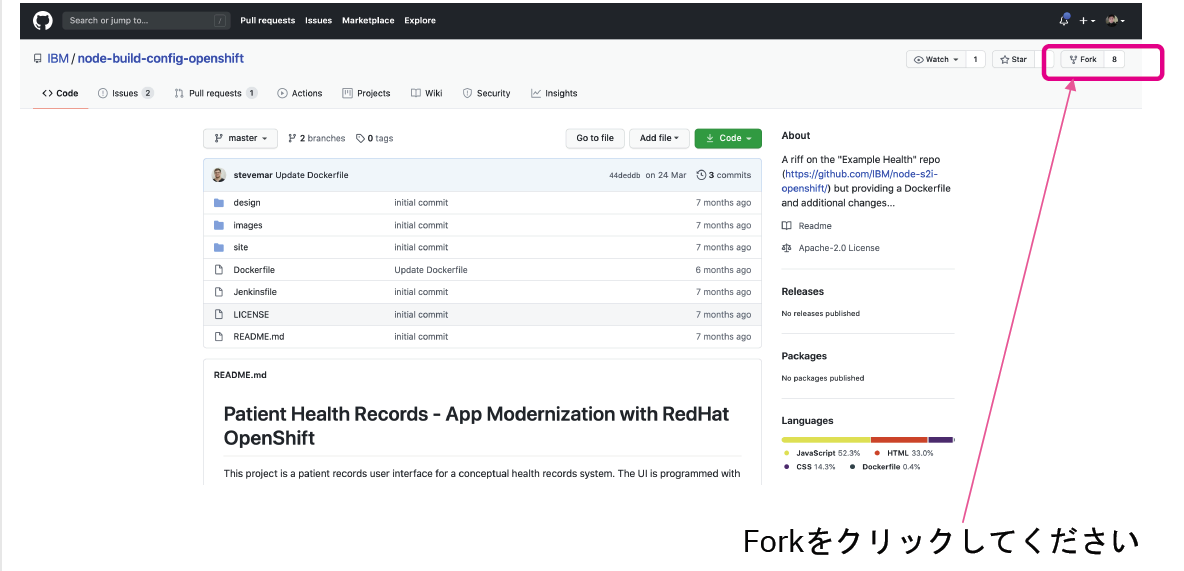Click the fork count 8
1184x571 pixels.
[1114, 59]
